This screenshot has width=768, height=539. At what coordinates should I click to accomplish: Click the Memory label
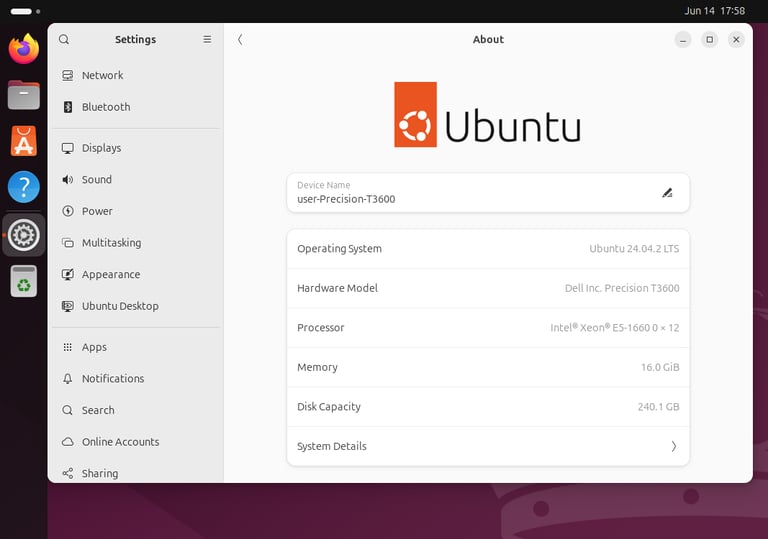[x=317, y=368]
